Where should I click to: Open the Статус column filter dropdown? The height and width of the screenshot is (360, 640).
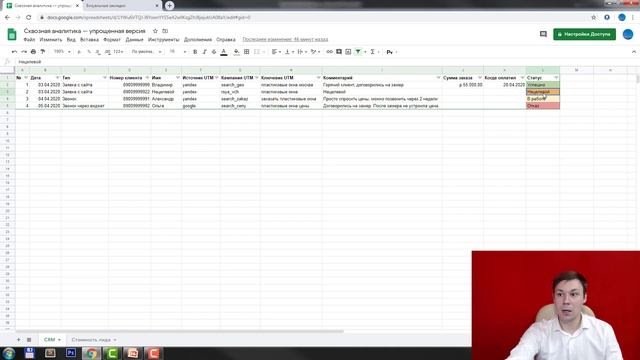coord(556,78)
